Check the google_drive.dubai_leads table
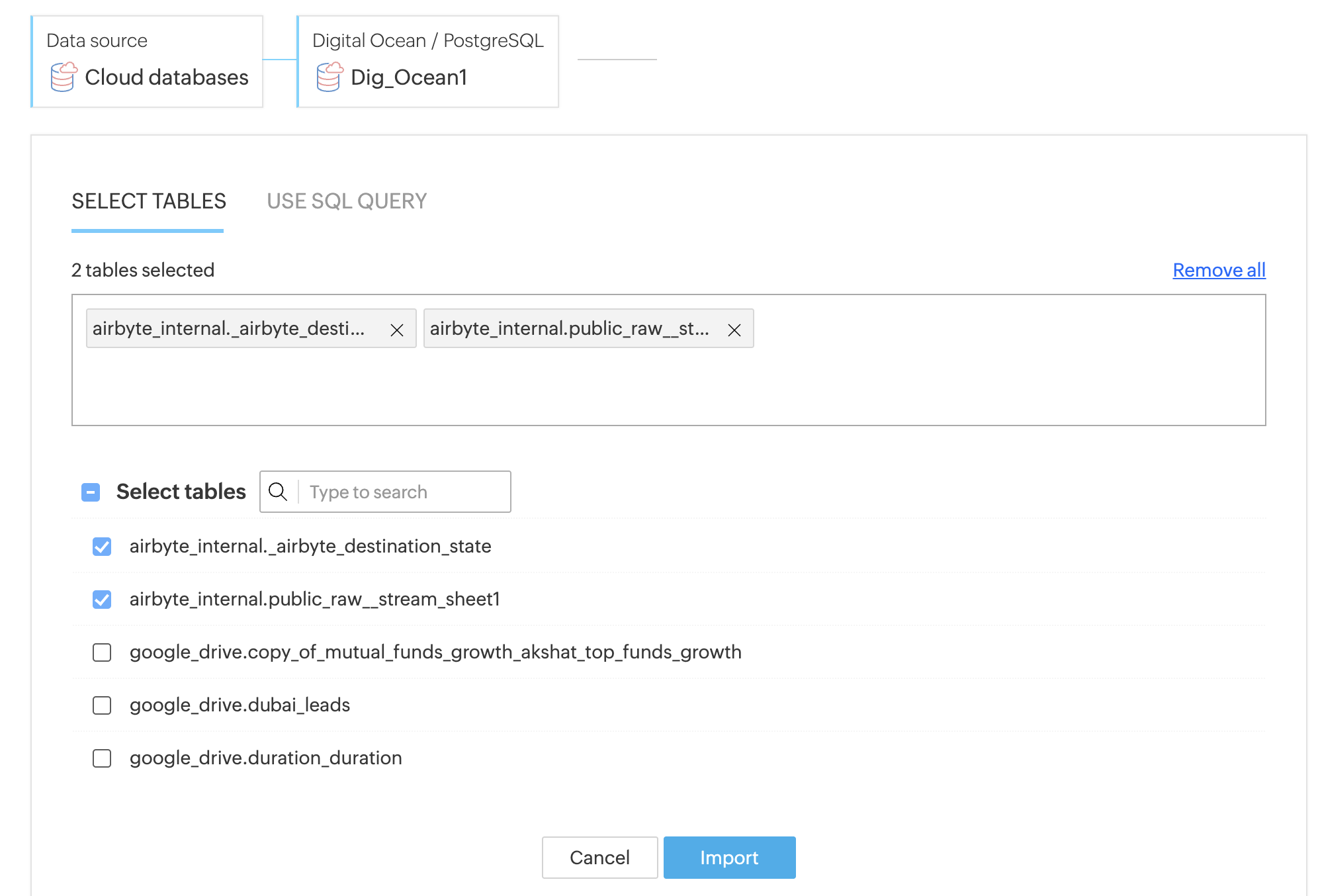 pyautogui.click(x=102, y=705)
